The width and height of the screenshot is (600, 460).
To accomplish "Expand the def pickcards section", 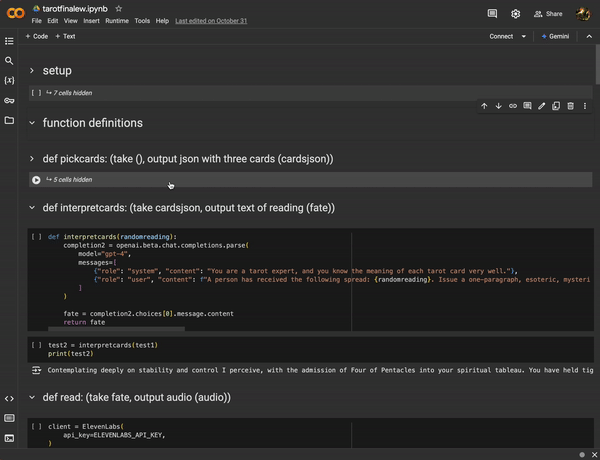I will click(x=32, y=159).
